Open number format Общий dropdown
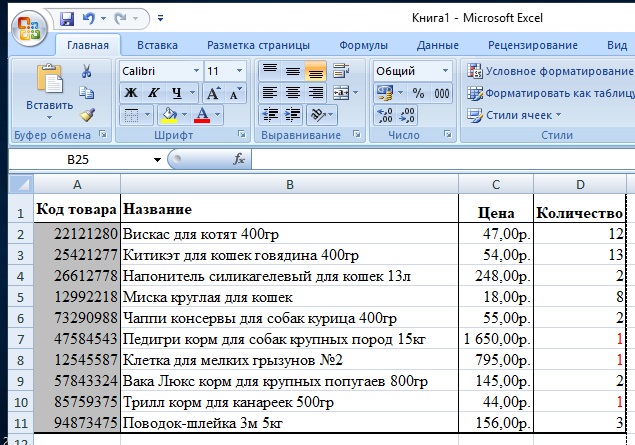This screenshot has width=635, height=445. 445,71
